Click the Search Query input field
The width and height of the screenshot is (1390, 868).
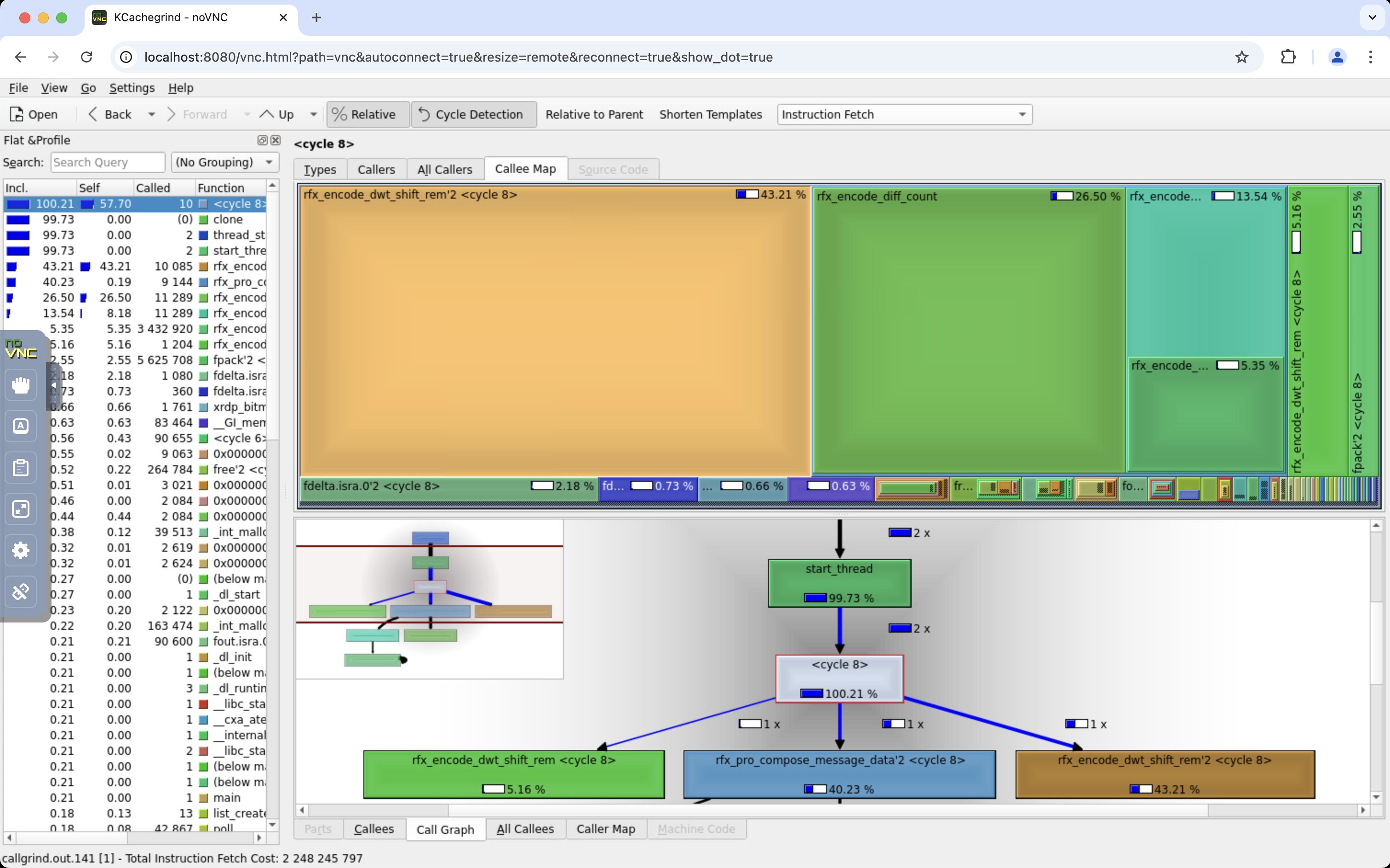coord(108,162)
